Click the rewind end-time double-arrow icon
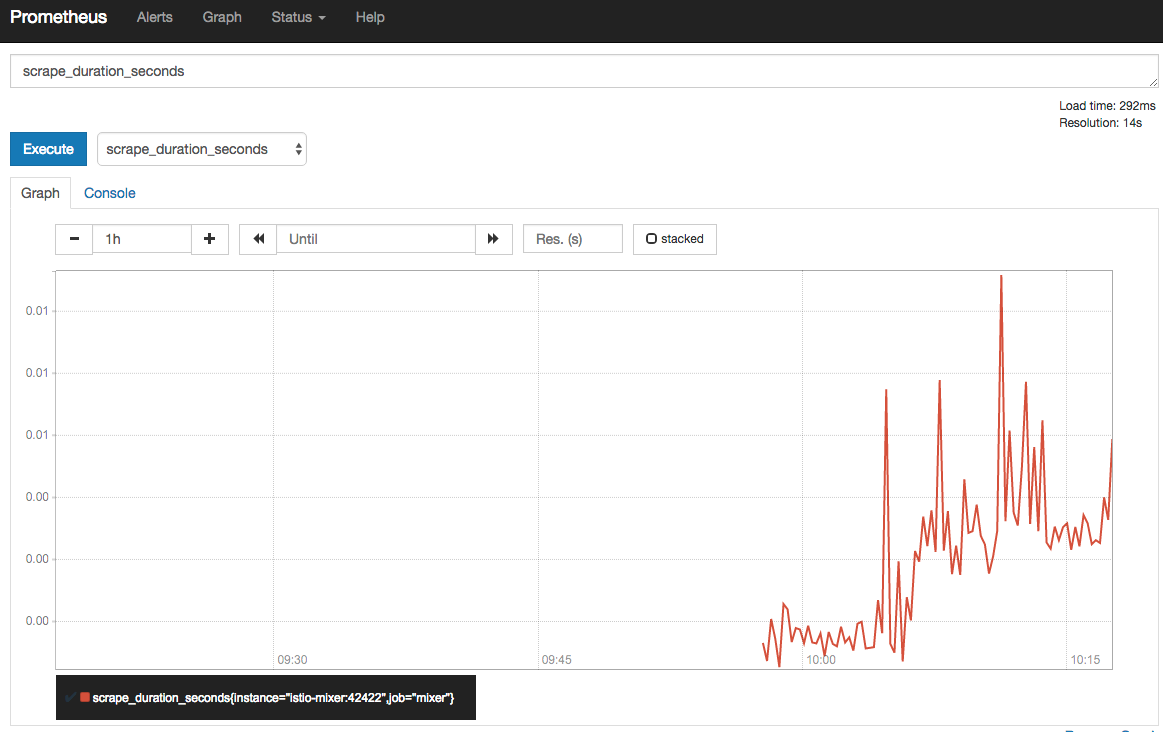 (x=258, y=239)
